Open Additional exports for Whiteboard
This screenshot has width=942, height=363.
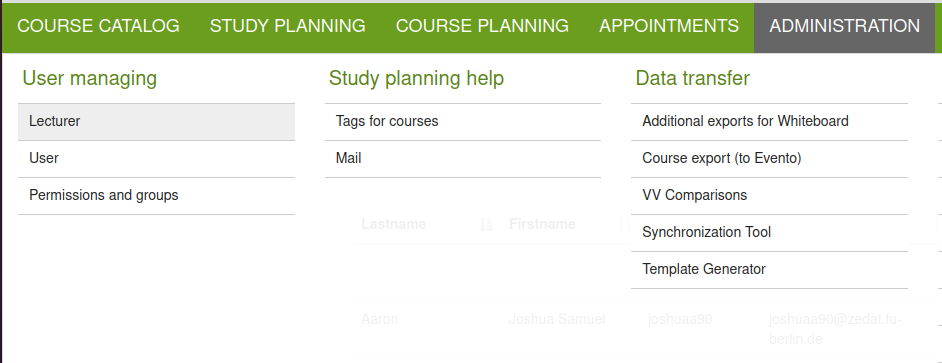[769, 122]
